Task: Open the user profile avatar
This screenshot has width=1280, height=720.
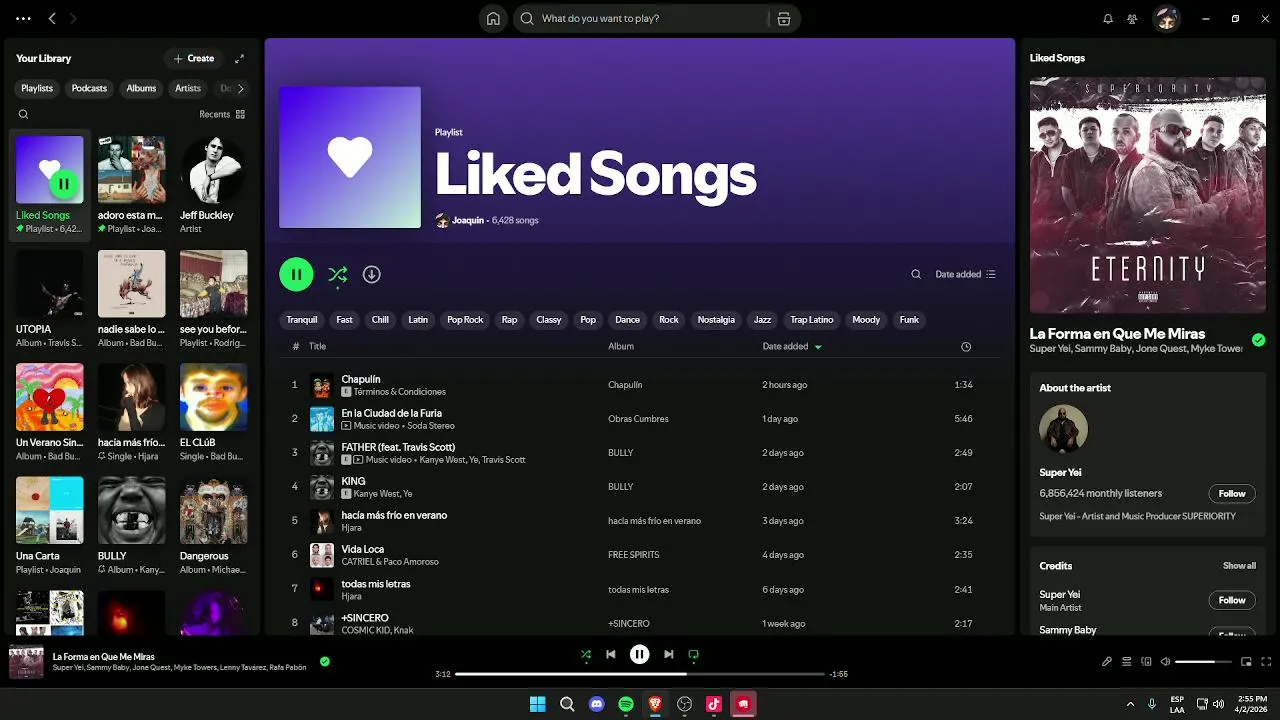Action: point(1166,18)
